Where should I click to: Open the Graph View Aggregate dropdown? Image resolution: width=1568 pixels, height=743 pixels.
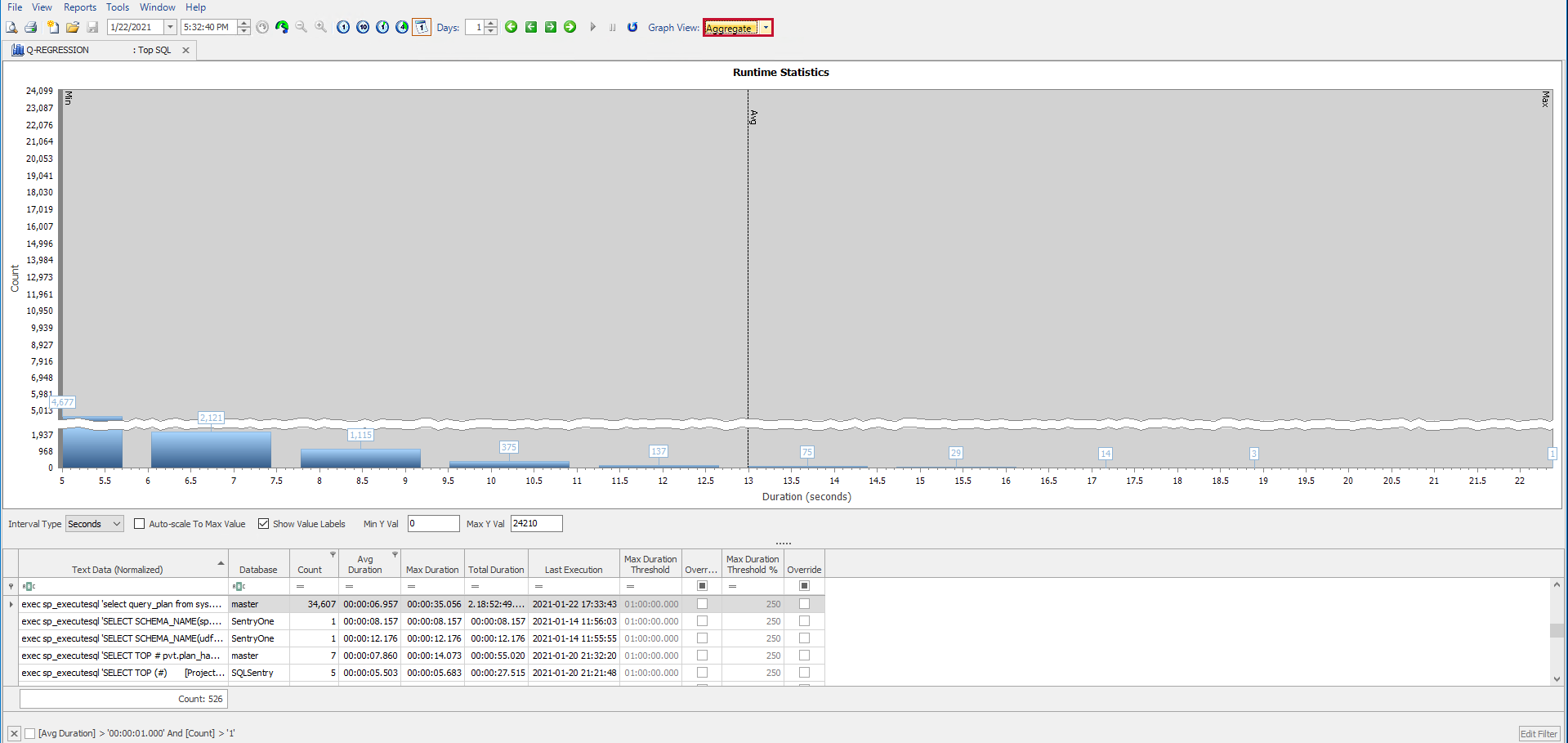(766, 28)
